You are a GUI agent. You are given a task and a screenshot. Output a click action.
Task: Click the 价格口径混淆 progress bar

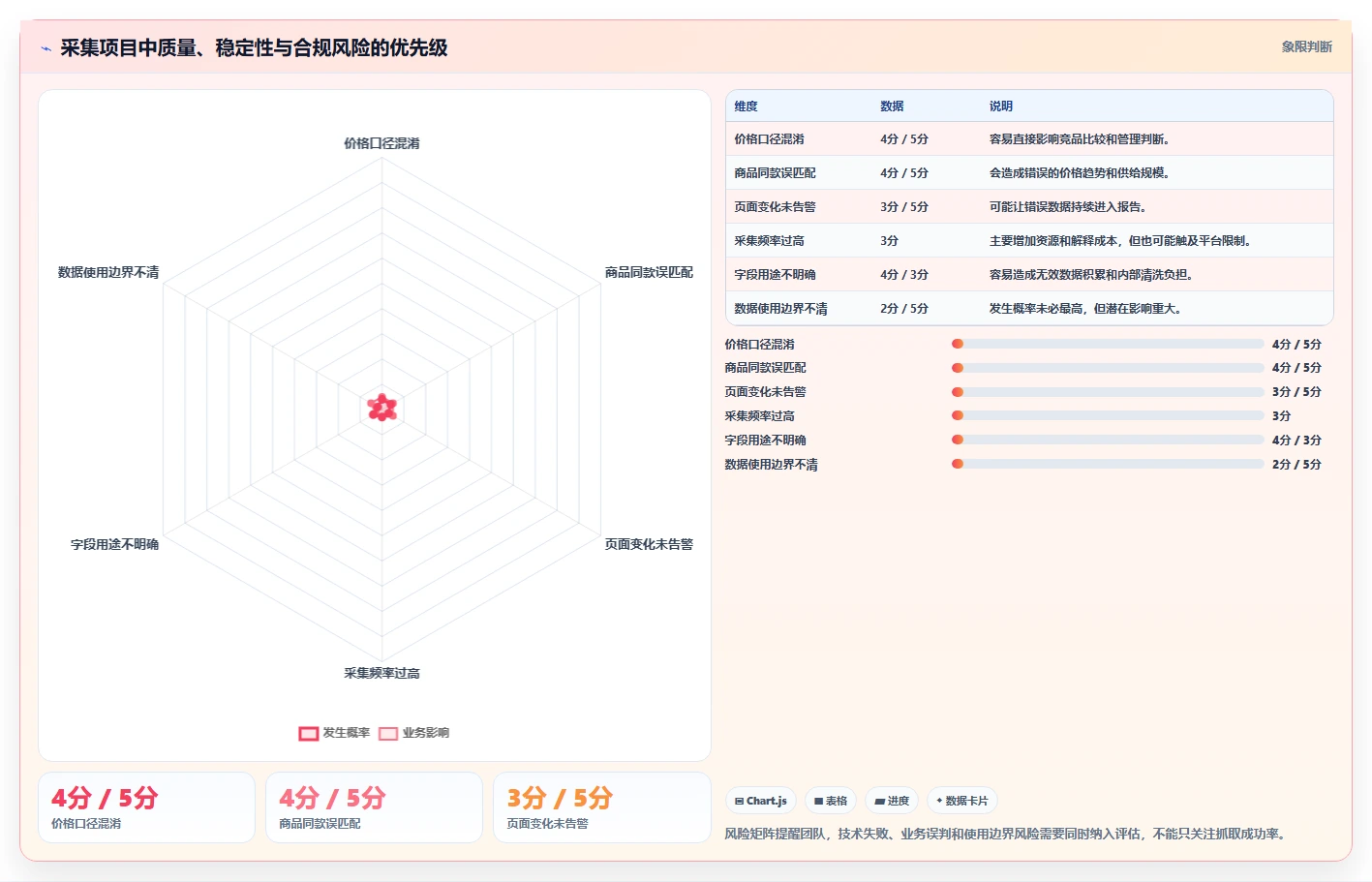point(1108,344)
